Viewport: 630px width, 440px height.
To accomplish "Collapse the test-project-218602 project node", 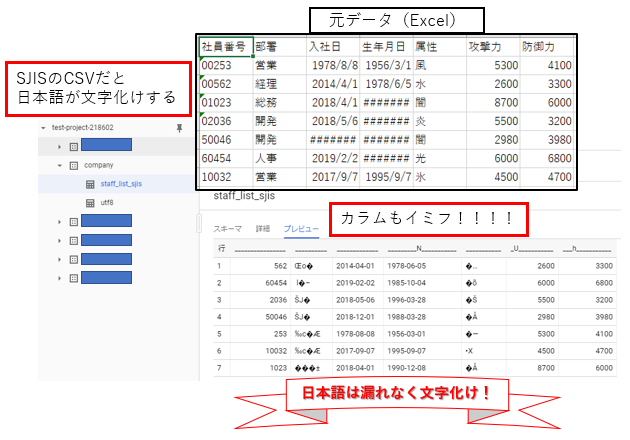I will tap(43, 128).
